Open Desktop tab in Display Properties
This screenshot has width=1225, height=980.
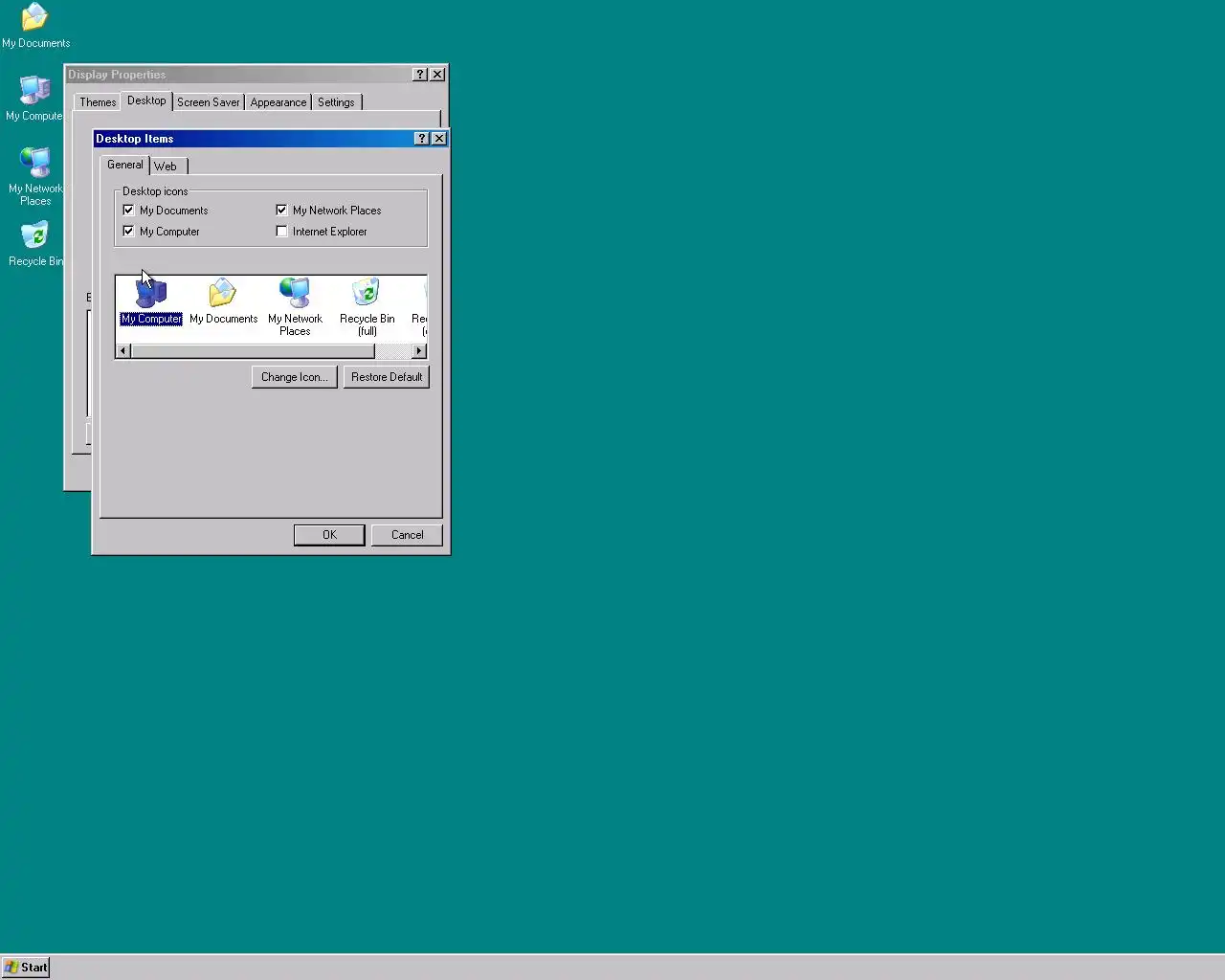pos(146,100)
